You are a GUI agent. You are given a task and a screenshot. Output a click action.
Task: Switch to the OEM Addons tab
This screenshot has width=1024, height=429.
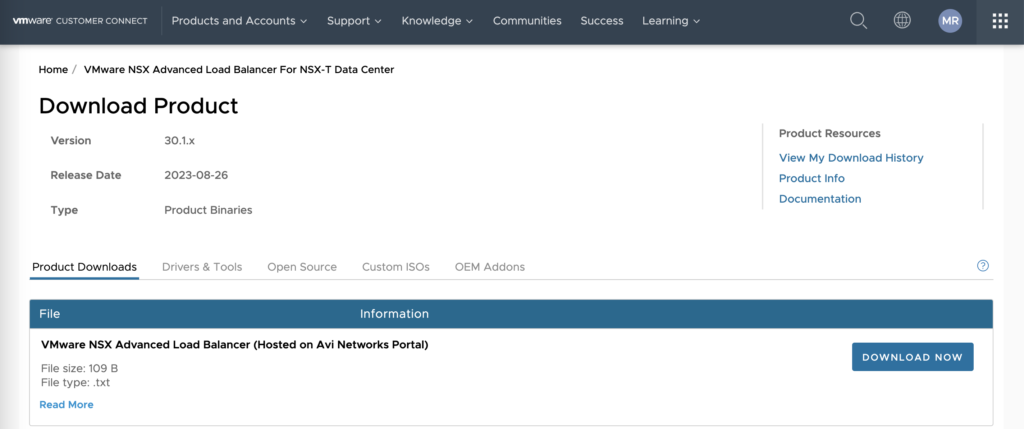pyautogui.click(x=490, y=267)
